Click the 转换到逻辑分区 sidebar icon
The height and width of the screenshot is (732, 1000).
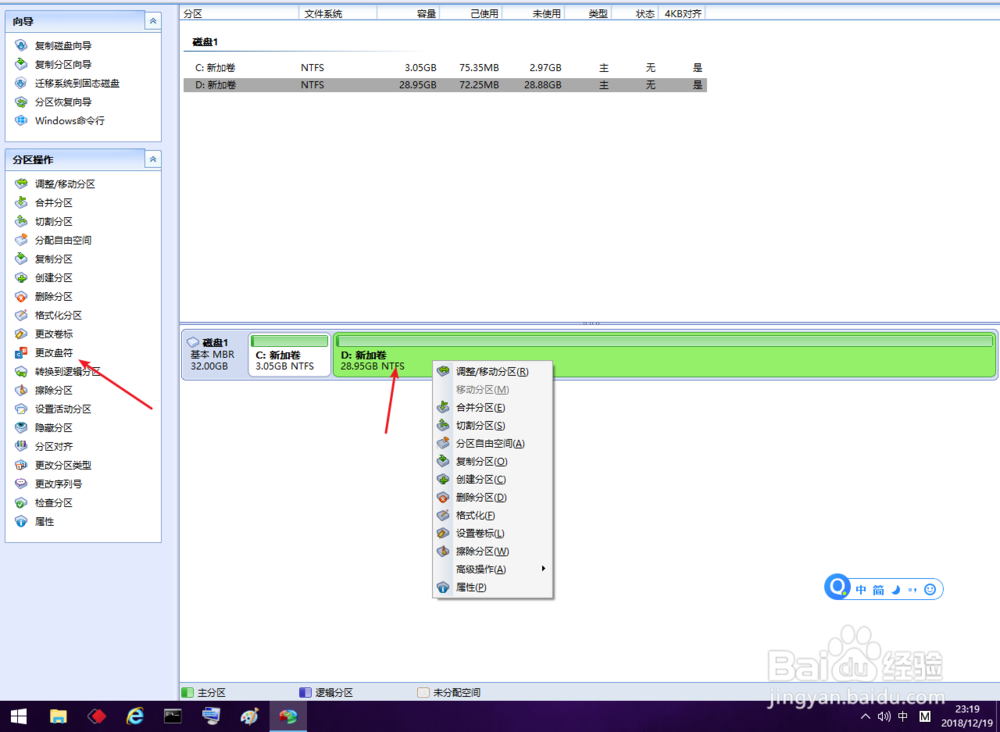pyautogui.click(x=21, y=371)
